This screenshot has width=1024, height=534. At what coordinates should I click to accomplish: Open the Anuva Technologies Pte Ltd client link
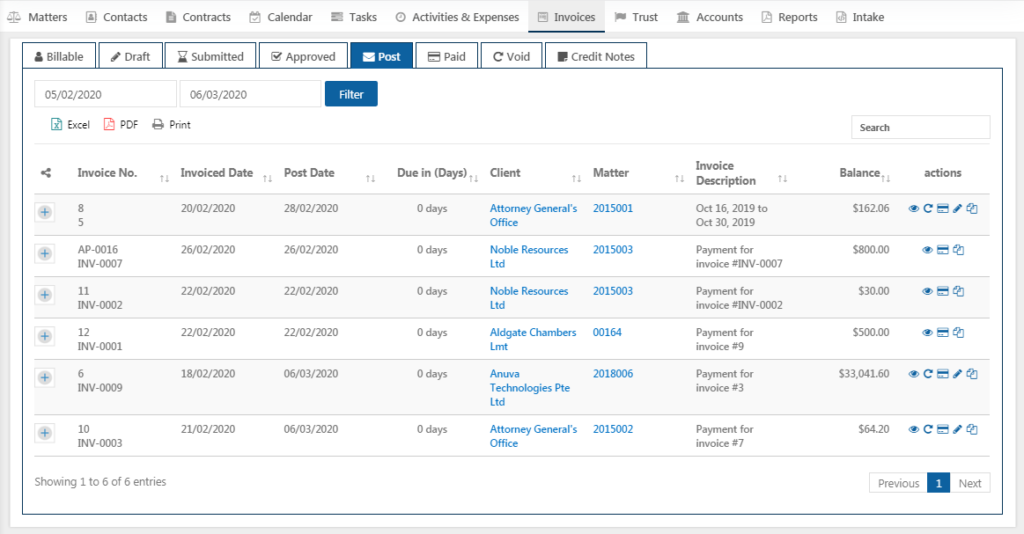click(530, 388)
